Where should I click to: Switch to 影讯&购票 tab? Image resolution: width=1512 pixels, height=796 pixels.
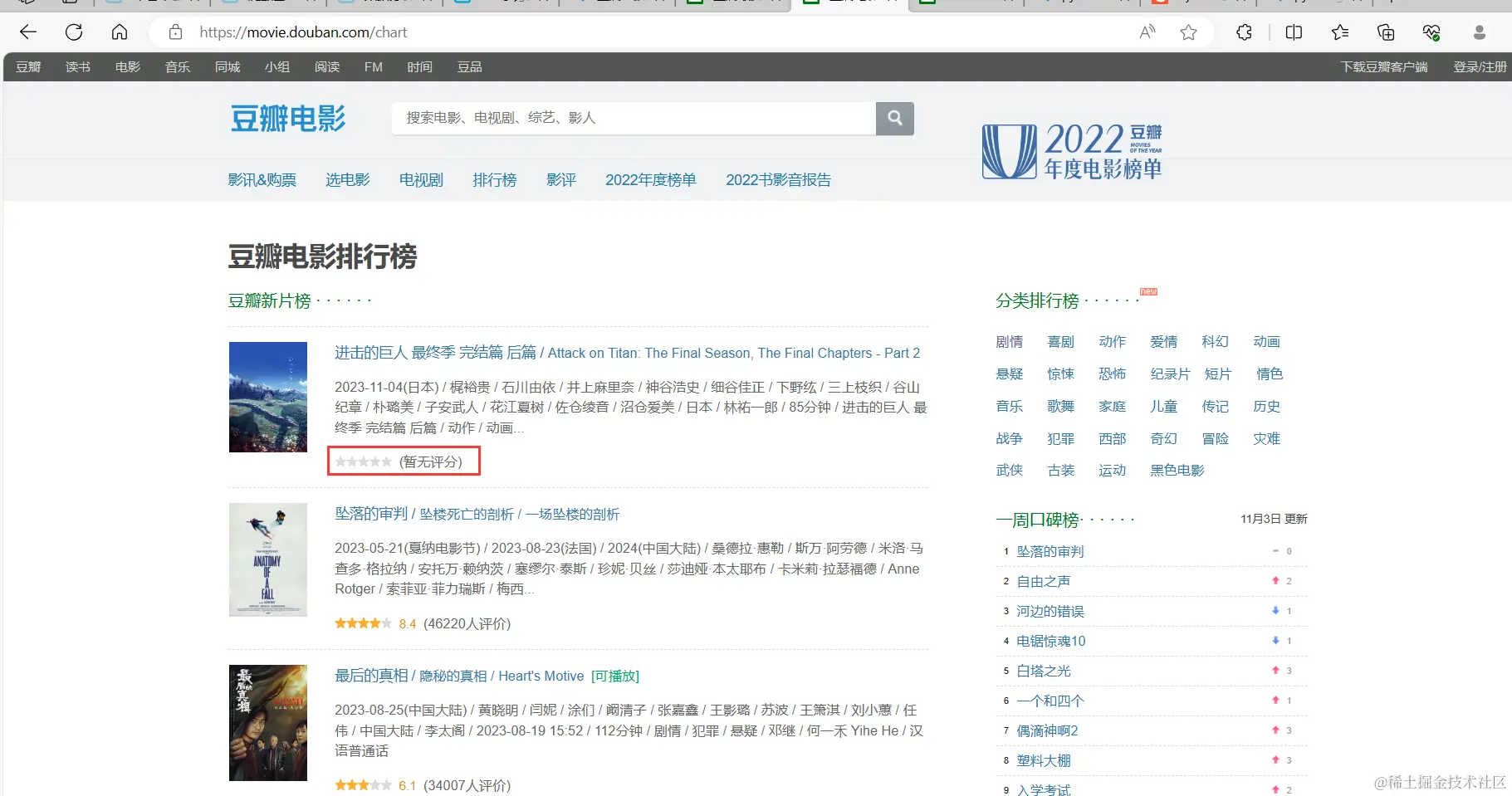pyautogui.click(x=262, y=180)
